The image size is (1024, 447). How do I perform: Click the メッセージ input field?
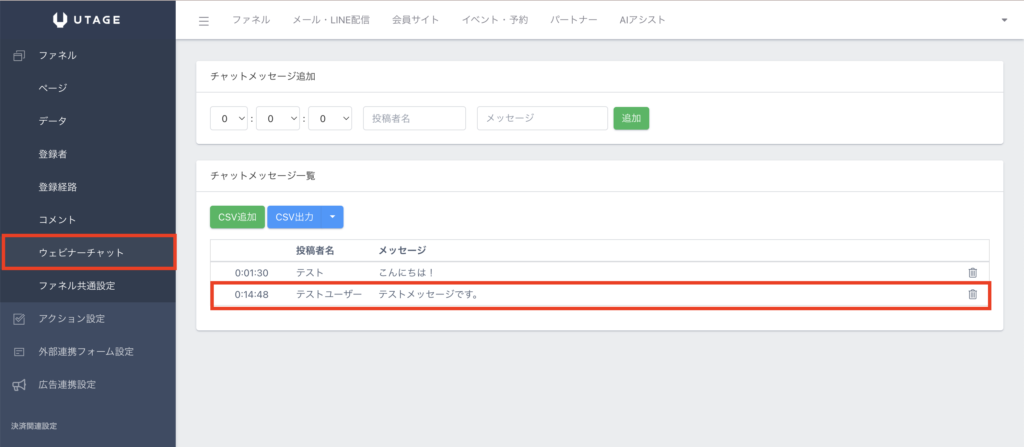[542, 118]
